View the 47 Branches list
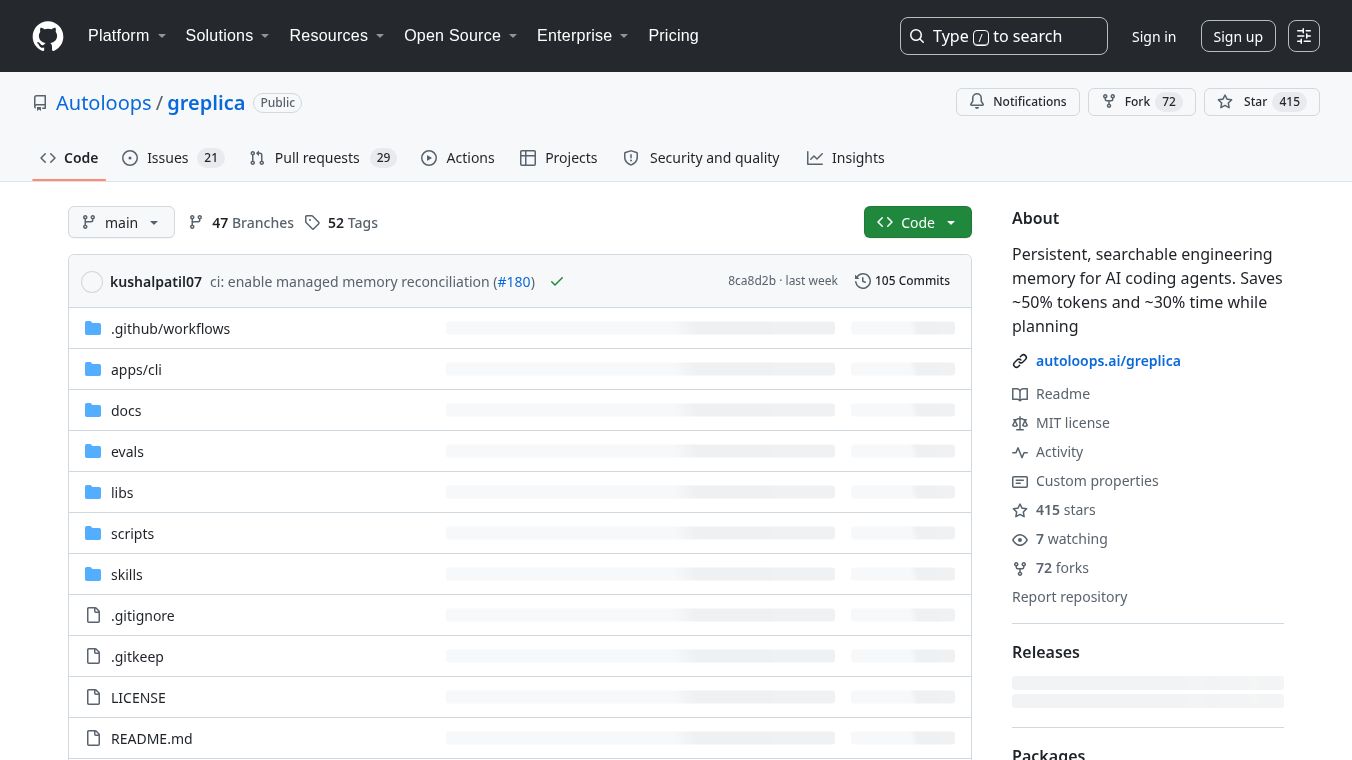1352x760 pixels. (241, 223)
